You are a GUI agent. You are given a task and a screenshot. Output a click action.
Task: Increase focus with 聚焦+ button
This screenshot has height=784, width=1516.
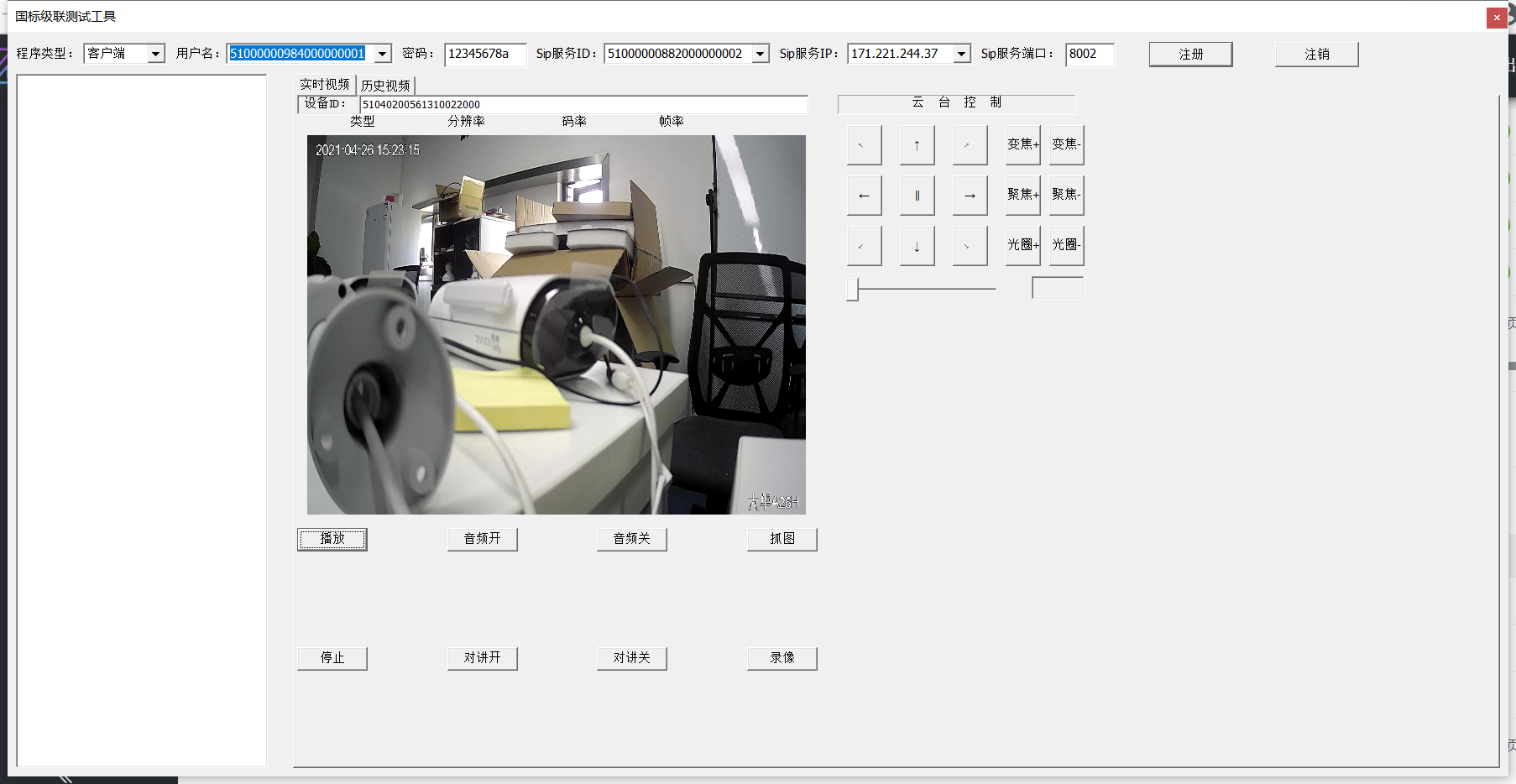click(x=1022, y=196)
